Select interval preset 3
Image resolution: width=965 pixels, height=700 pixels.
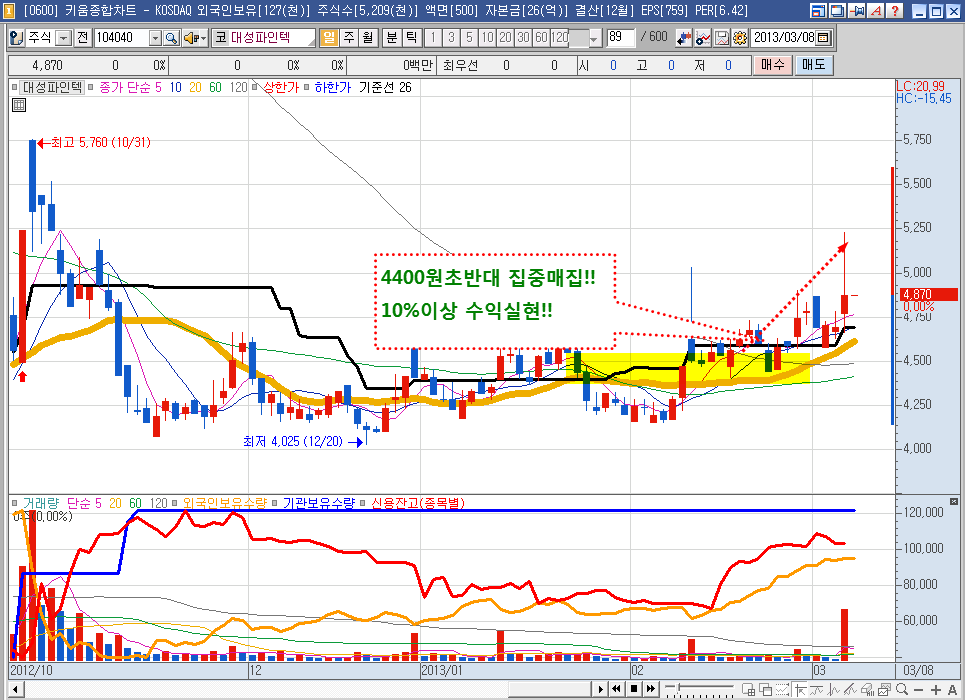pos(451,38)
